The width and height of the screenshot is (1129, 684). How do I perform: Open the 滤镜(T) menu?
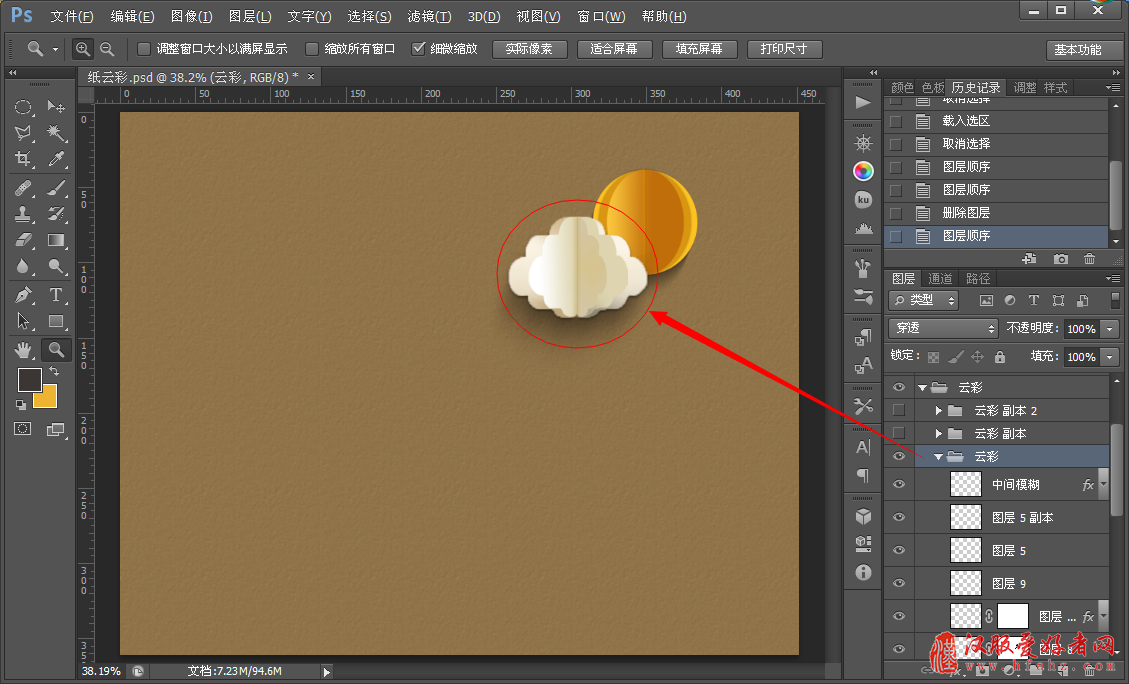coord(429,16)
